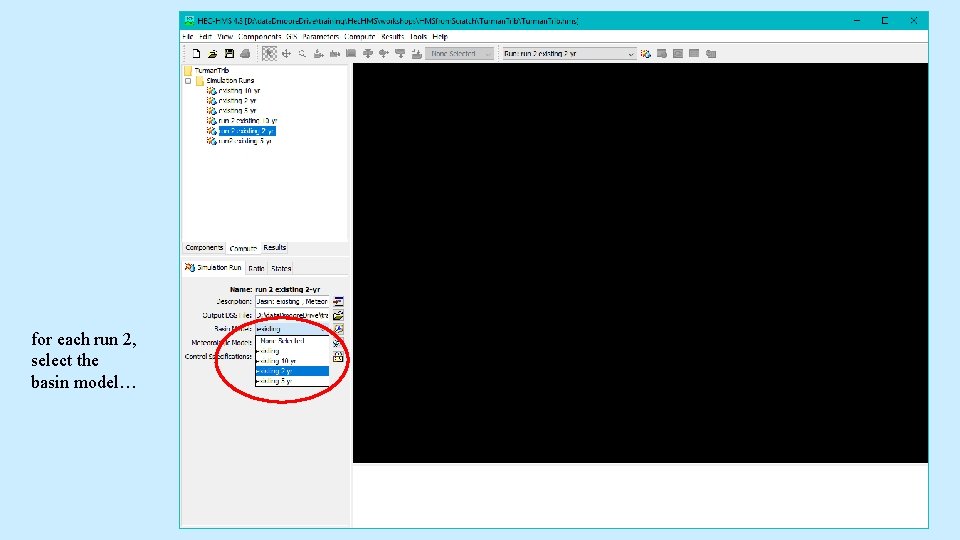Select the States tab

(x=281, y=268)
